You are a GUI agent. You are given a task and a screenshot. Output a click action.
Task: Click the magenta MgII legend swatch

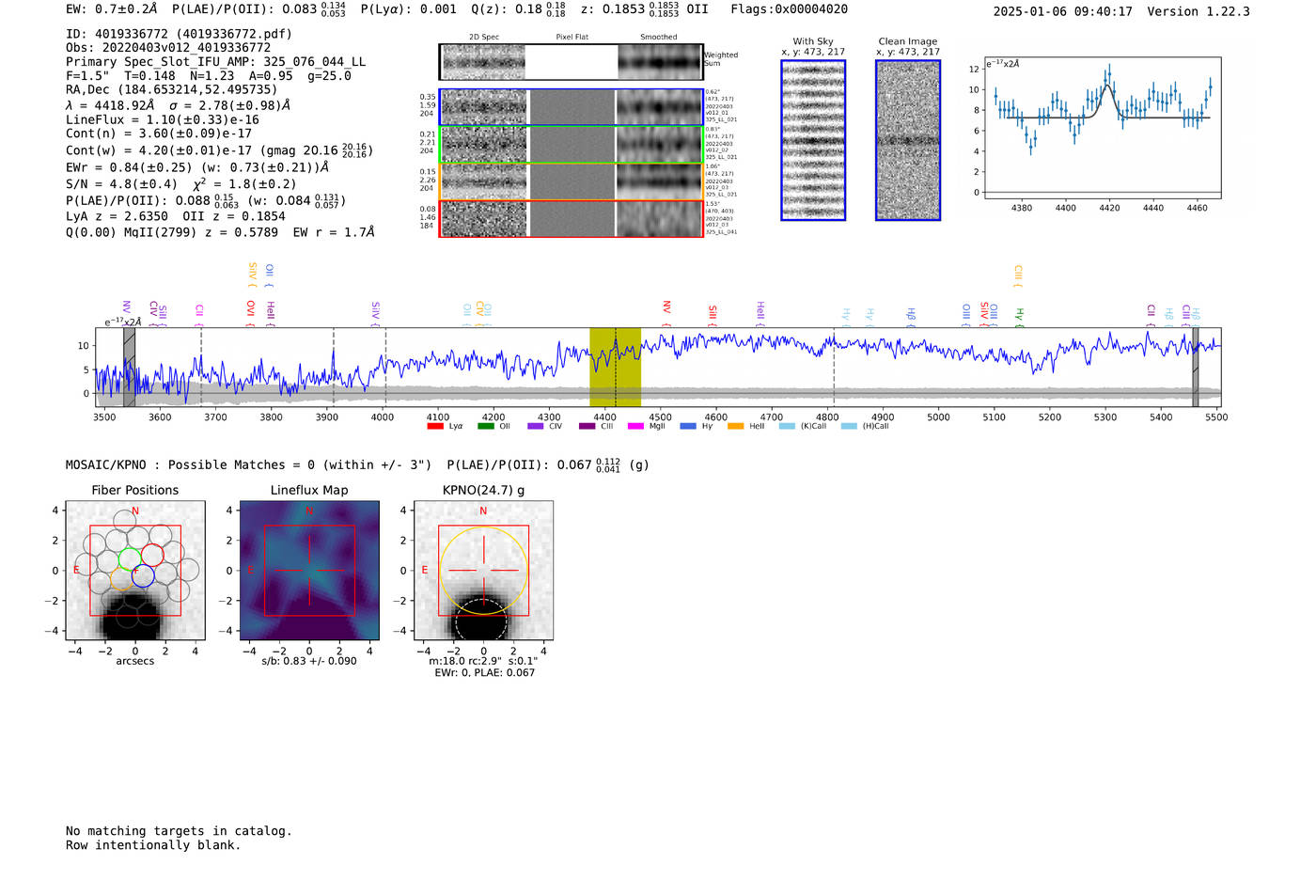tap(635, 427)
